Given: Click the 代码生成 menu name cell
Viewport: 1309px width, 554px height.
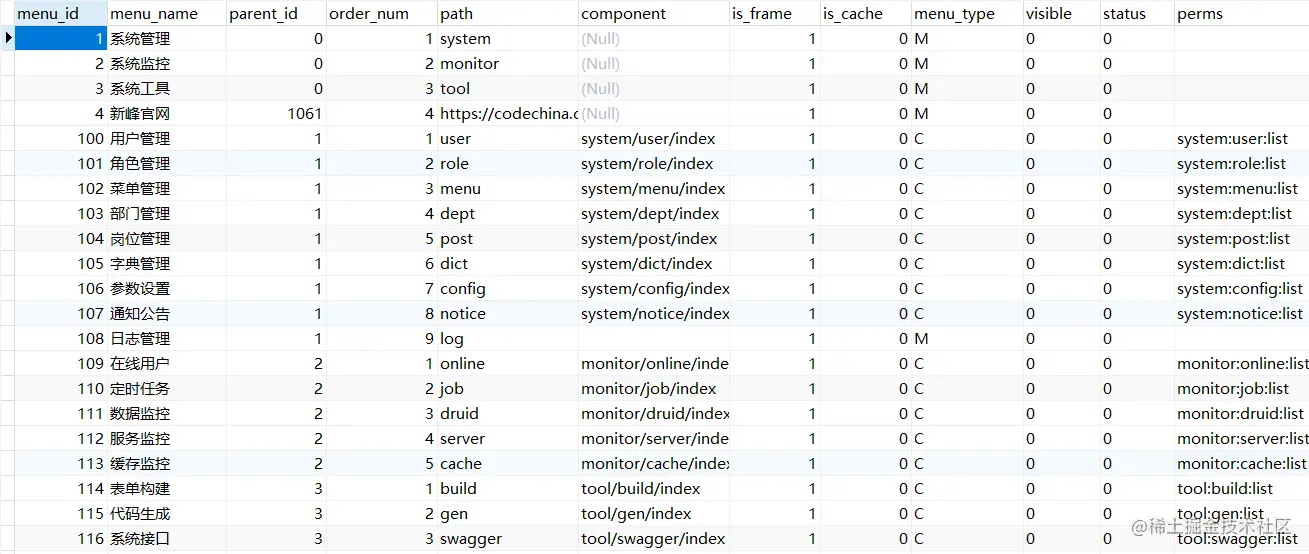Looking at the screenshot, I should pos(140,514).
